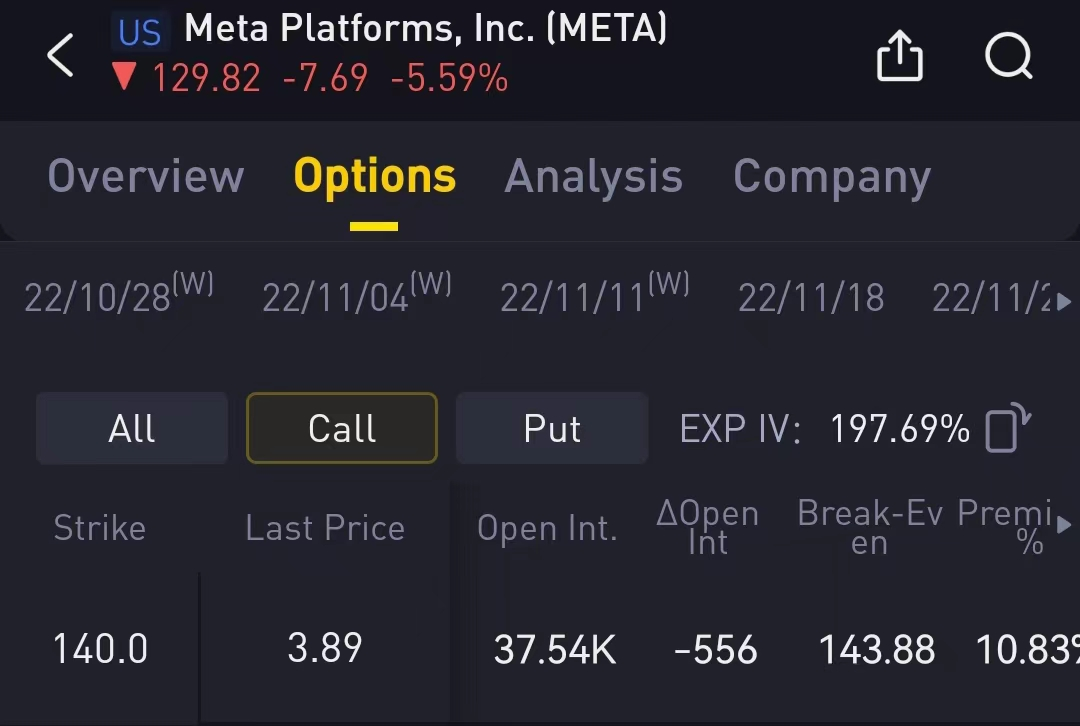Open the 140.0 strike option row

click(x=100, y=649)
